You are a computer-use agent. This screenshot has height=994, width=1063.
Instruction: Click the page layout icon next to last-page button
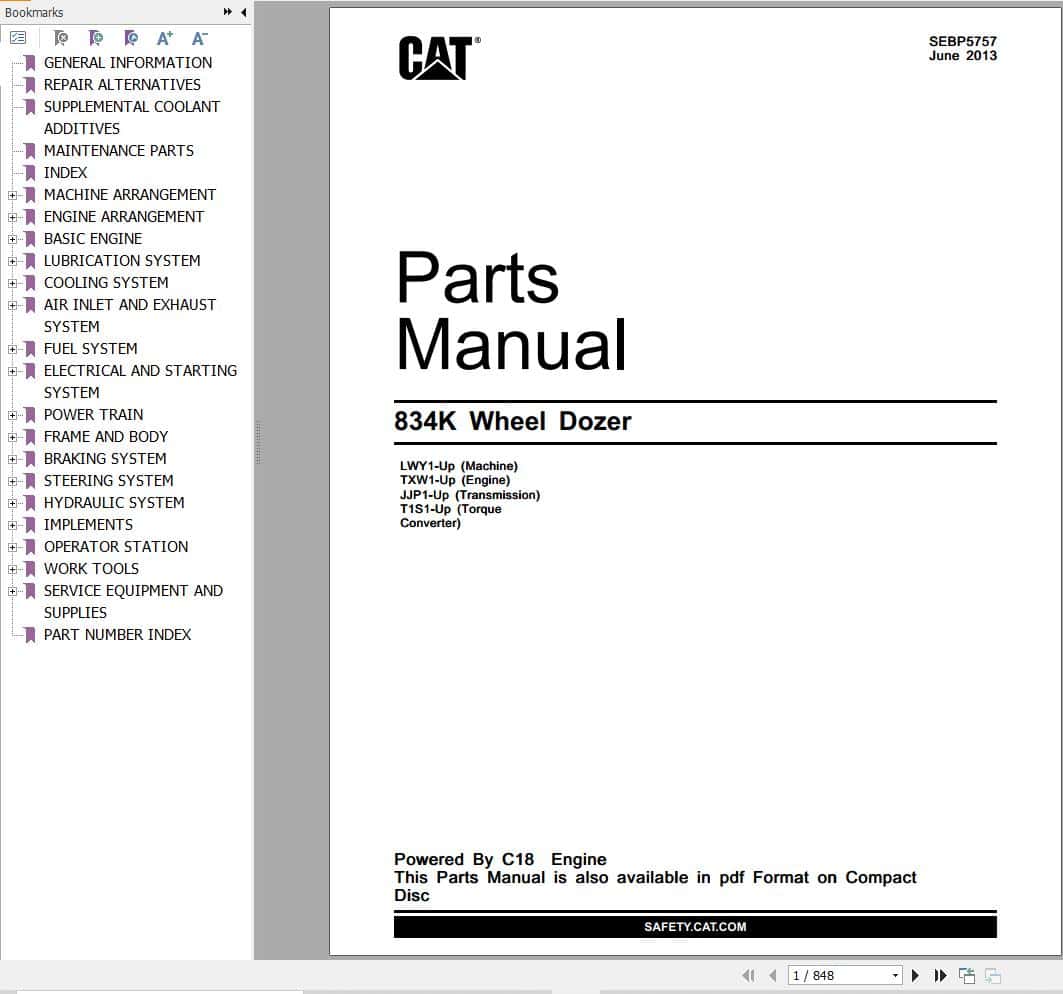pyautogui.click(x=967, y=975)
